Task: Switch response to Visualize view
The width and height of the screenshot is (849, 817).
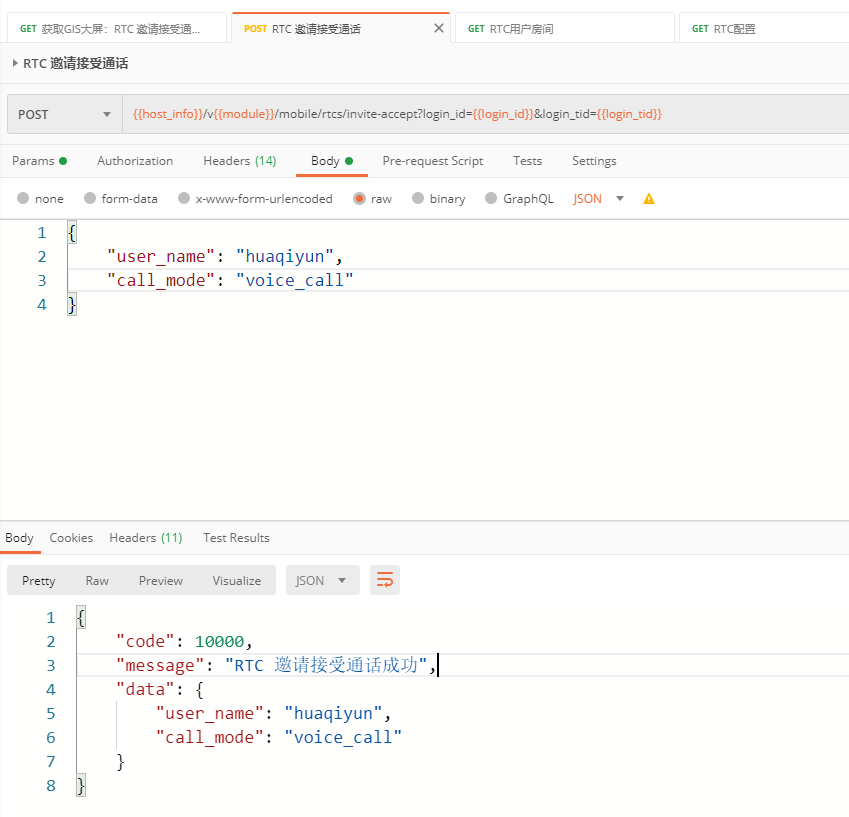Action: 236,580
